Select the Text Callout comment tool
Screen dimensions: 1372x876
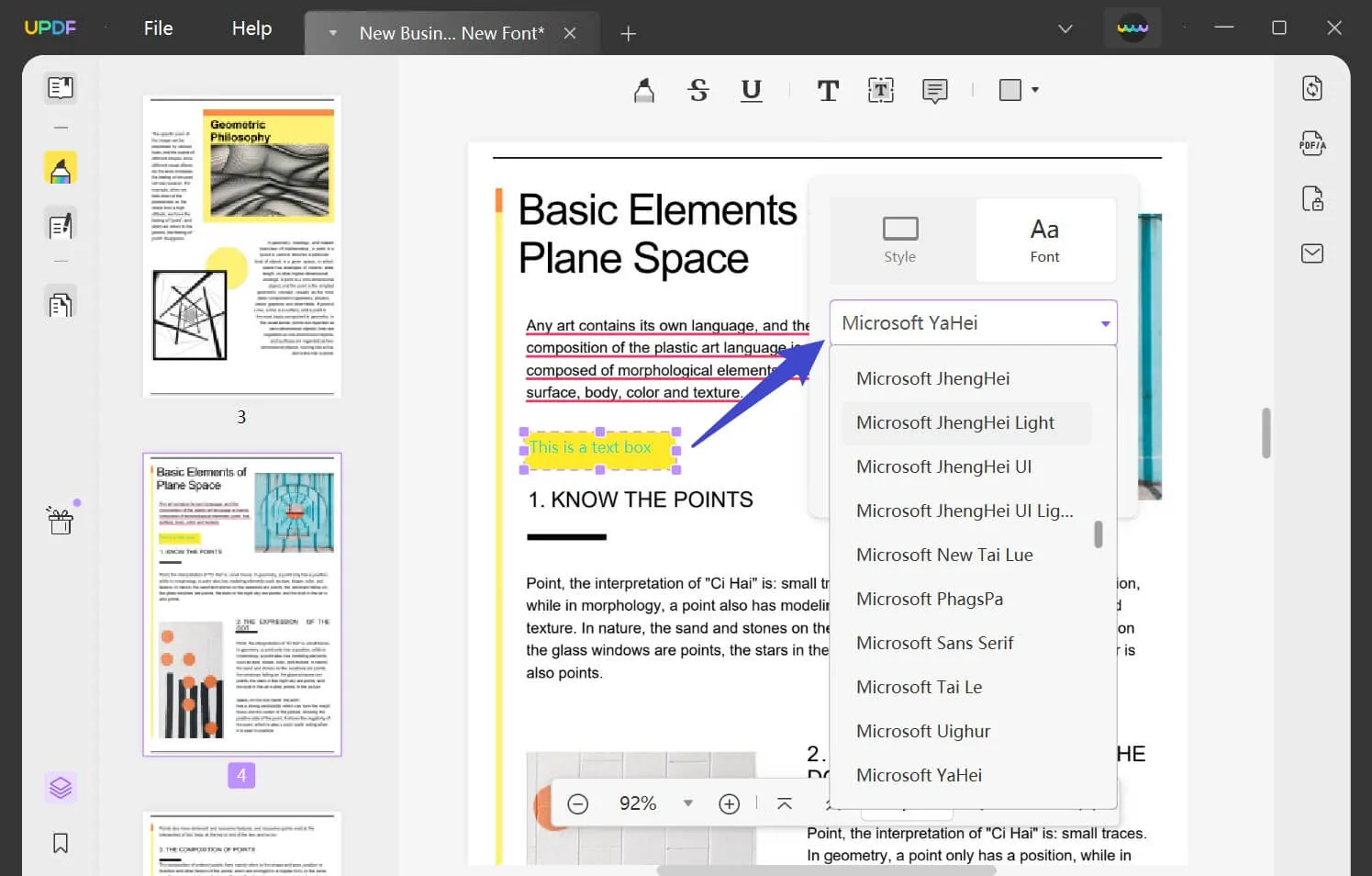click(935, 91)
